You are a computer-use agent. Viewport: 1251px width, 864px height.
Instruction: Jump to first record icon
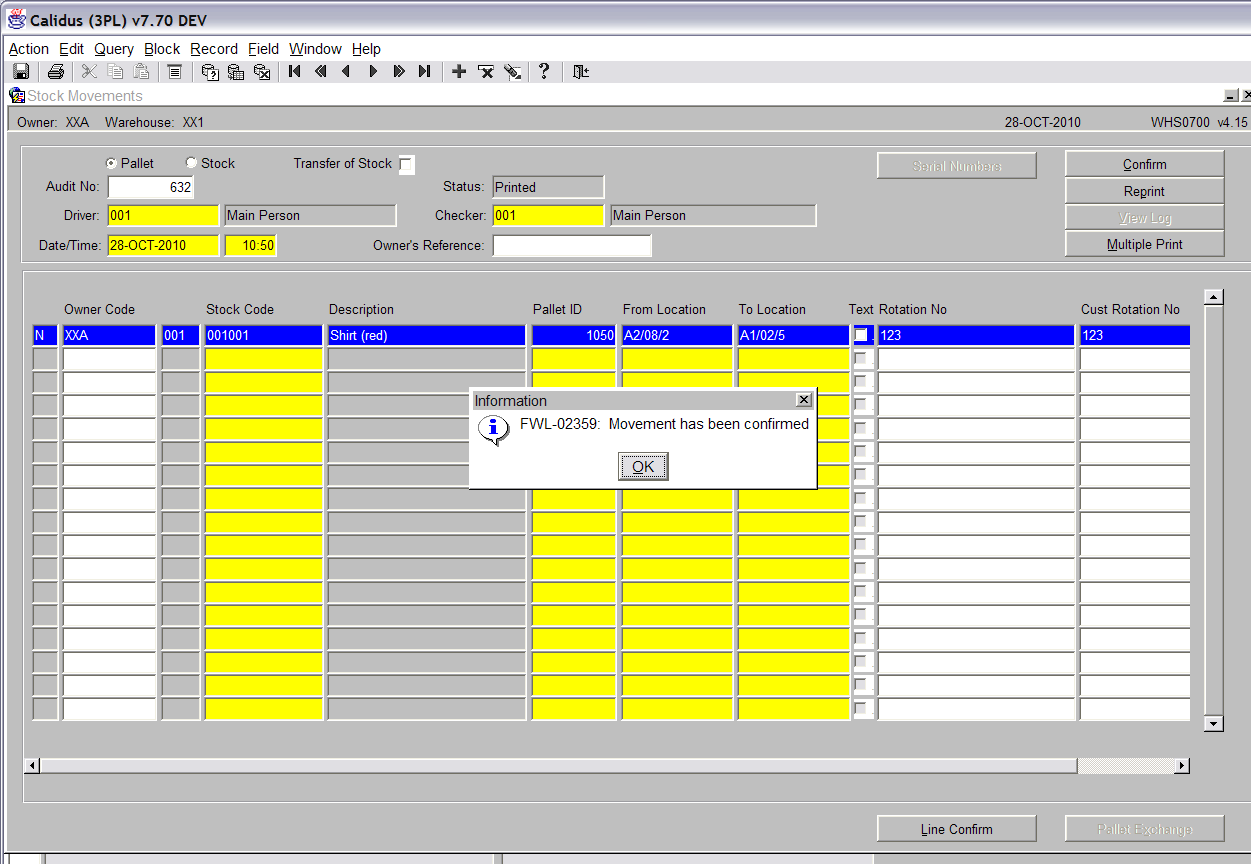(x=295, y=71)
